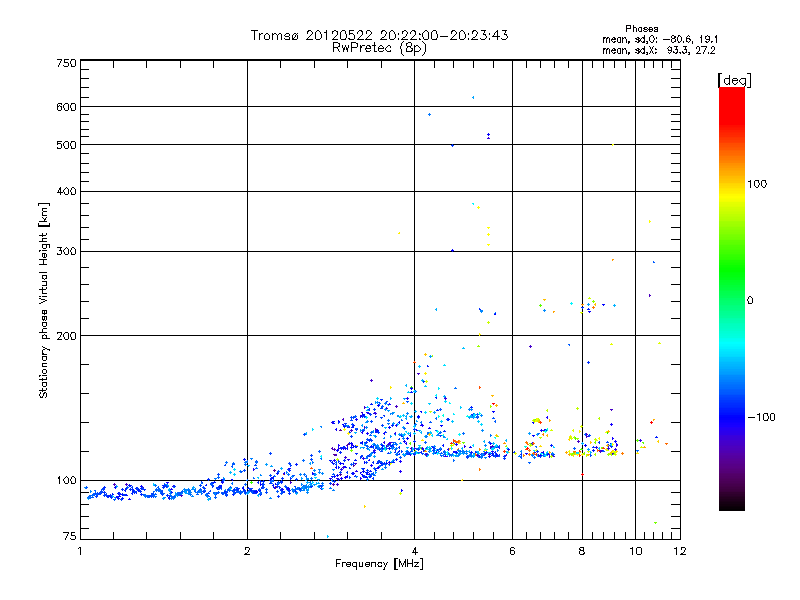Click the y-axis tick label "200"
Viewport: 800px width, 600px height.
tap(66, 336)
